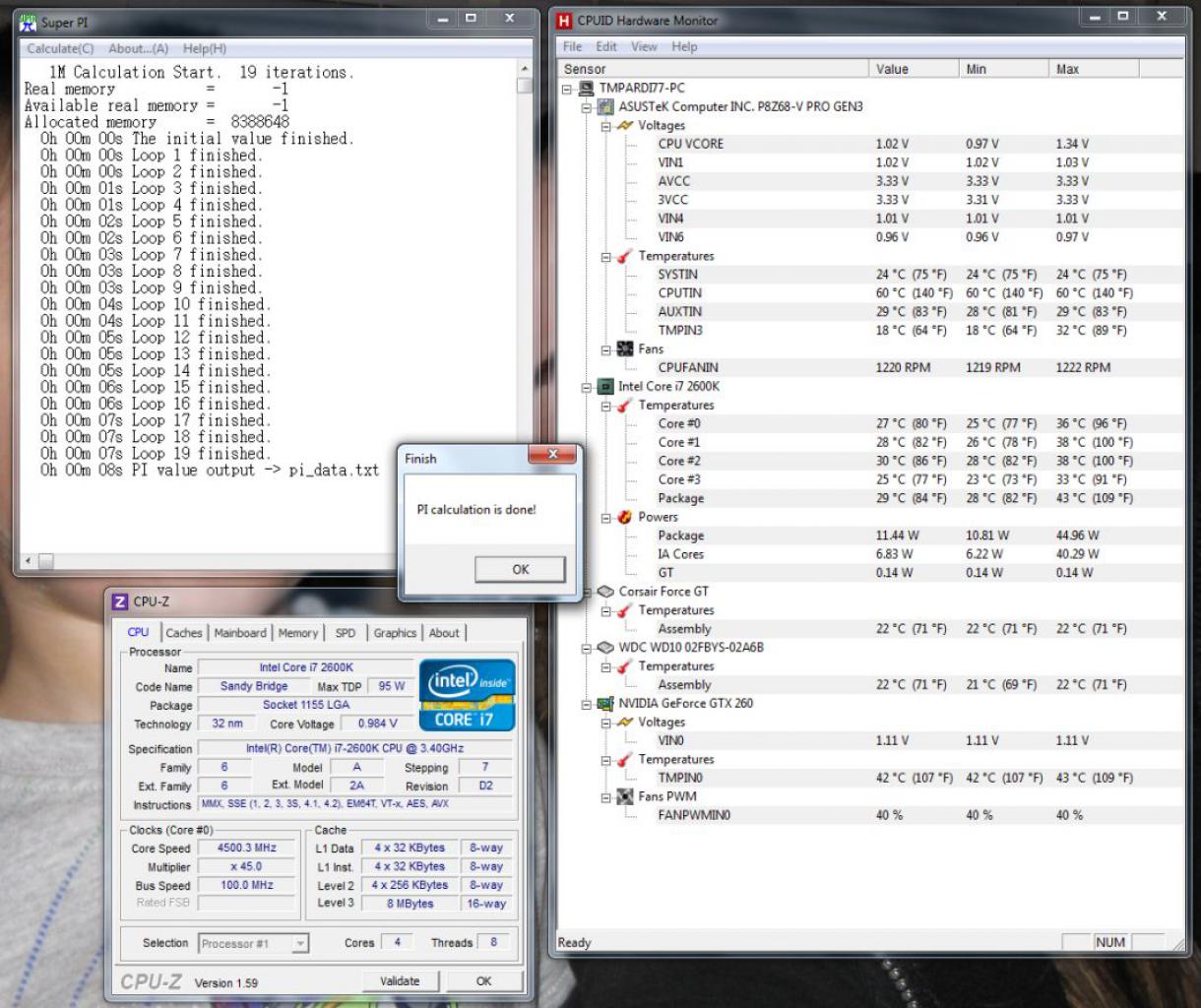Open the About...(A) menu in Super PI
1201x1008 pixels.
coord(138,48)
